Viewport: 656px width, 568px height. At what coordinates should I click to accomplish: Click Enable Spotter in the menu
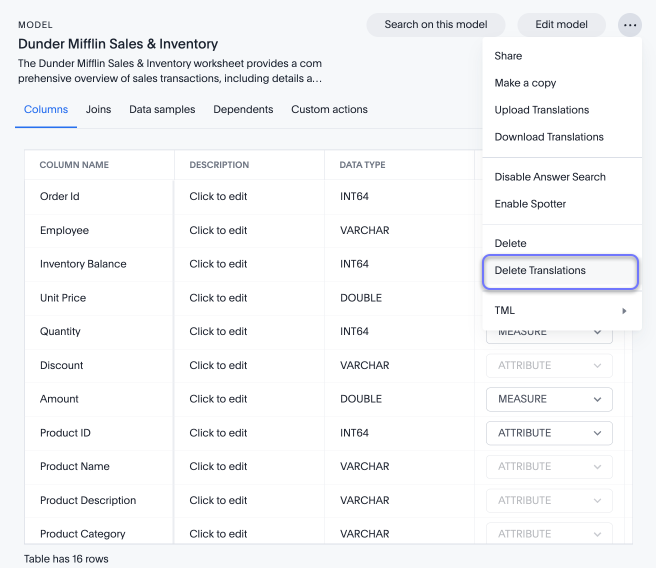coord(530,204)
